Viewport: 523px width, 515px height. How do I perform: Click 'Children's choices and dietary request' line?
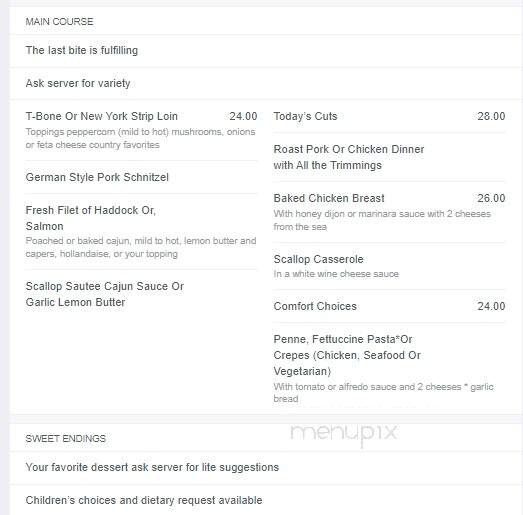pyautogui.click(x=144, y=500)
